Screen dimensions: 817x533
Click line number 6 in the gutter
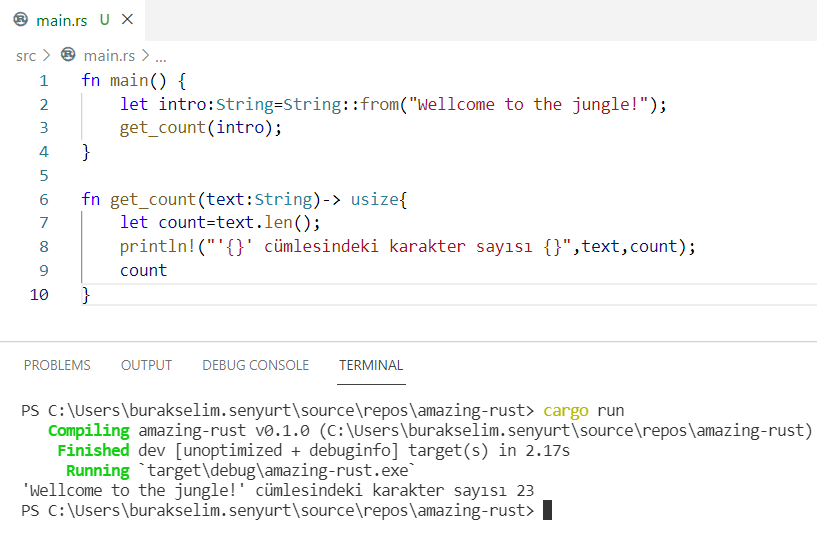(x=43, y=199)
